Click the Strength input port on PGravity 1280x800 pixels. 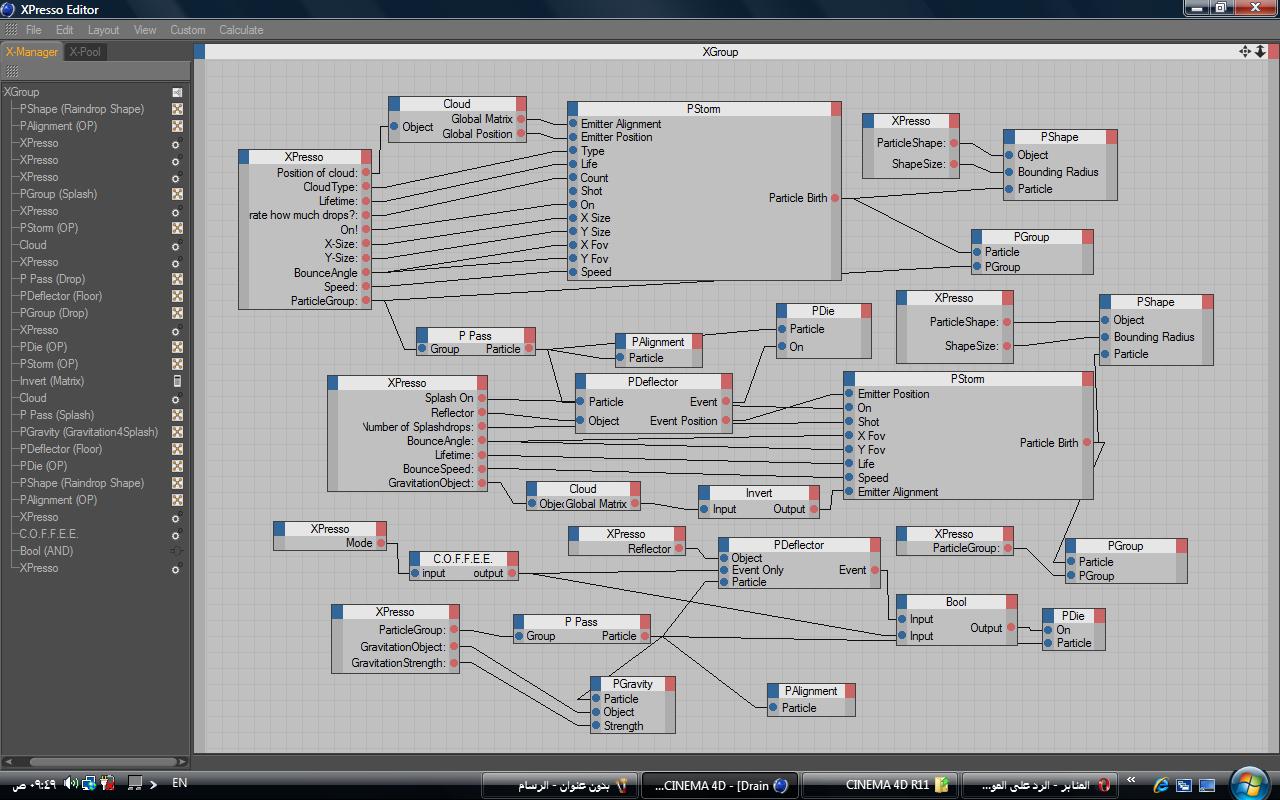(x=596, y=726)
